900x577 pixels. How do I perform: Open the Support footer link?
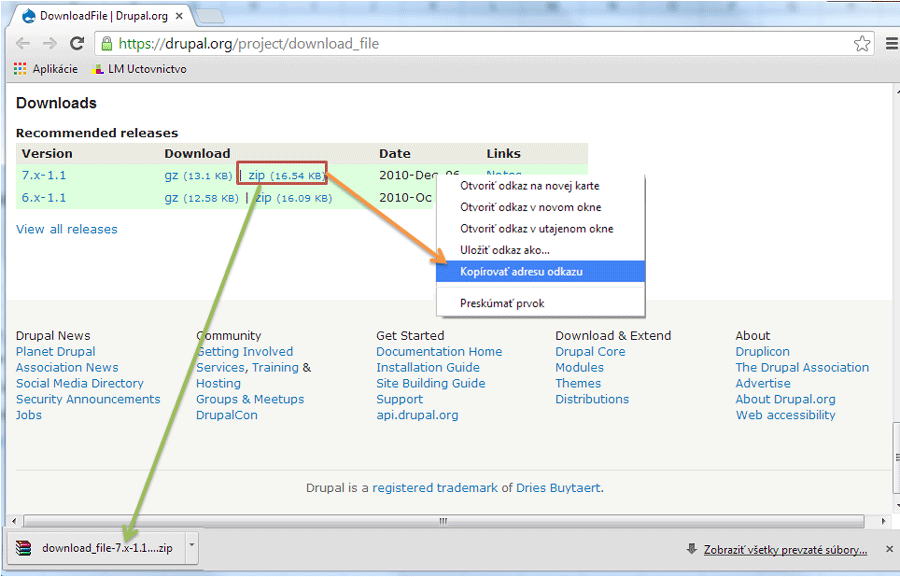(x=399, y=399)
